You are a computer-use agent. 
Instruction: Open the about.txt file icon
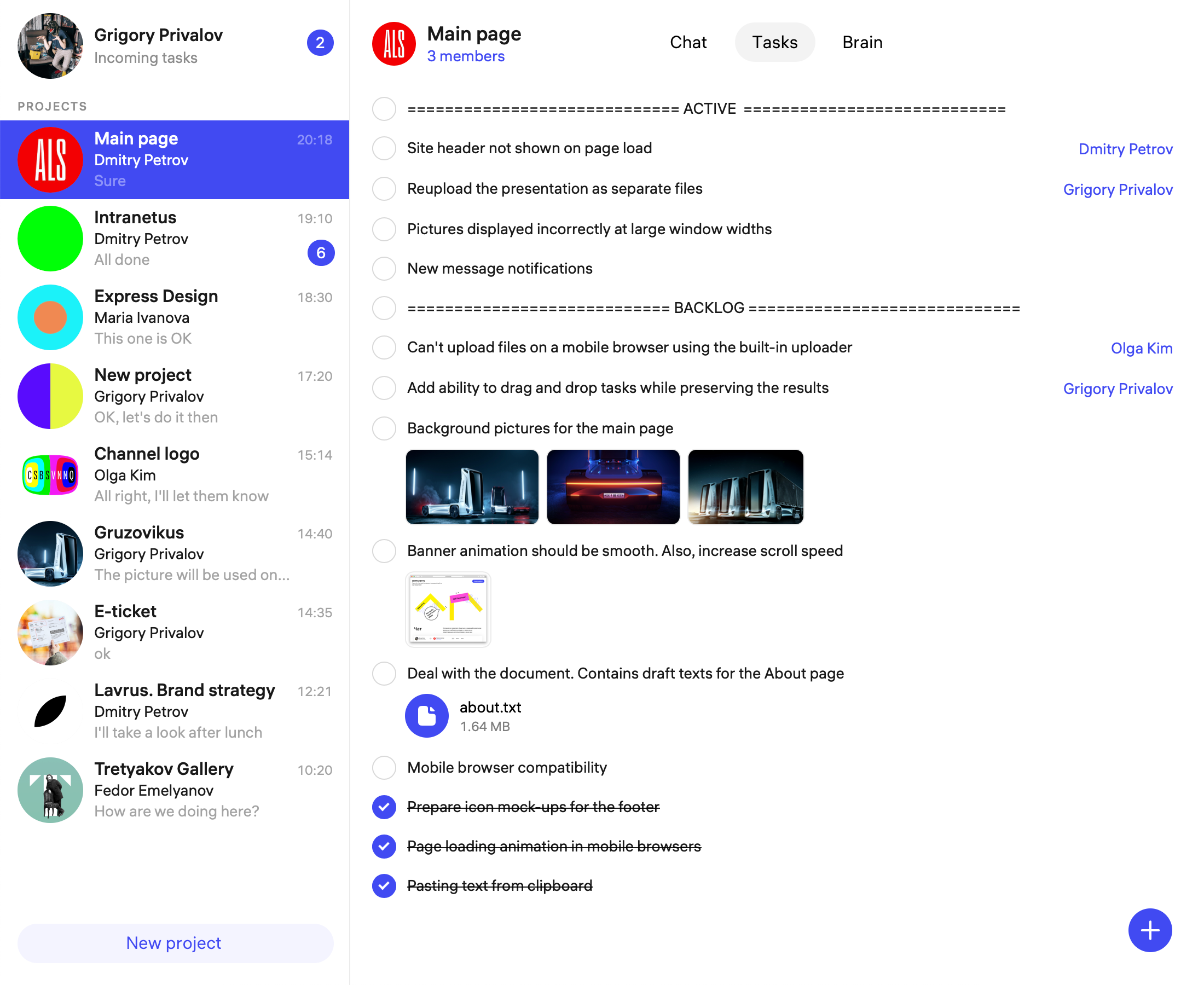click(427, 715)
